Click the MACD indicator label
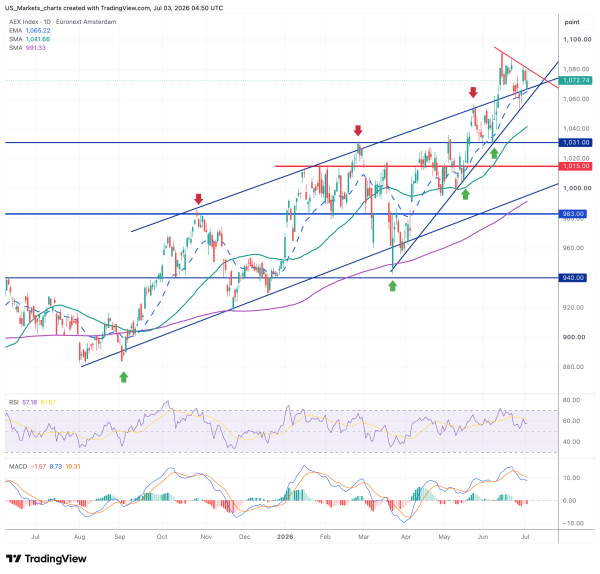600x574 pixels. coord(18,466)
